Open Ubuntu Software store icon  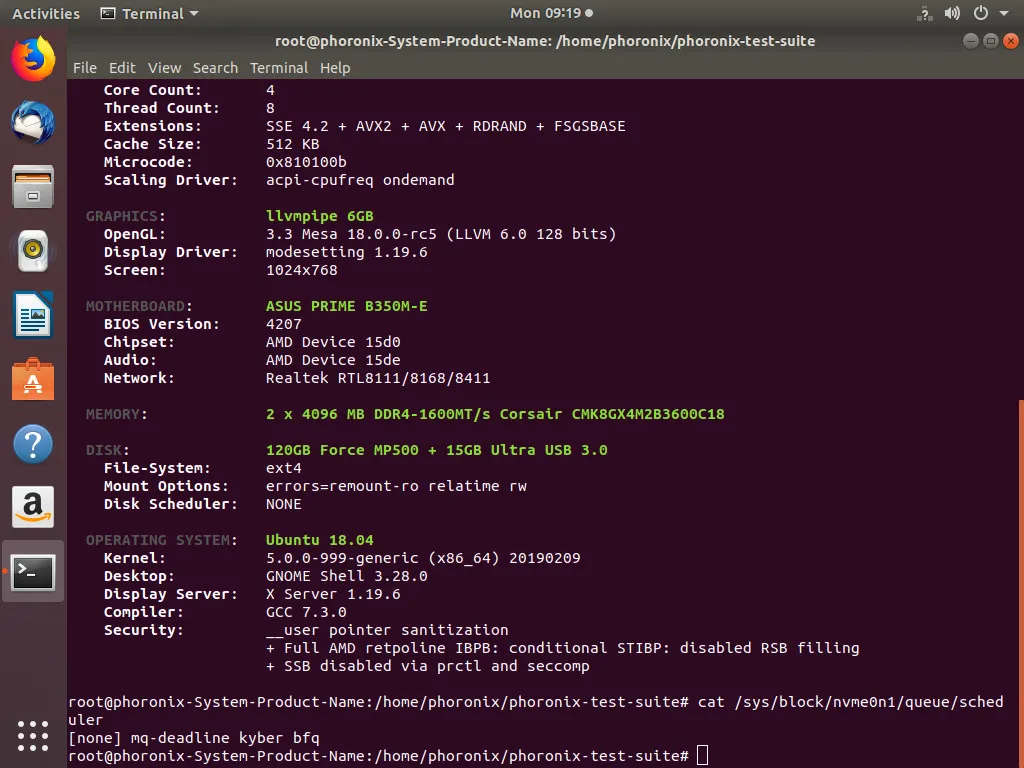click(33, 380)
